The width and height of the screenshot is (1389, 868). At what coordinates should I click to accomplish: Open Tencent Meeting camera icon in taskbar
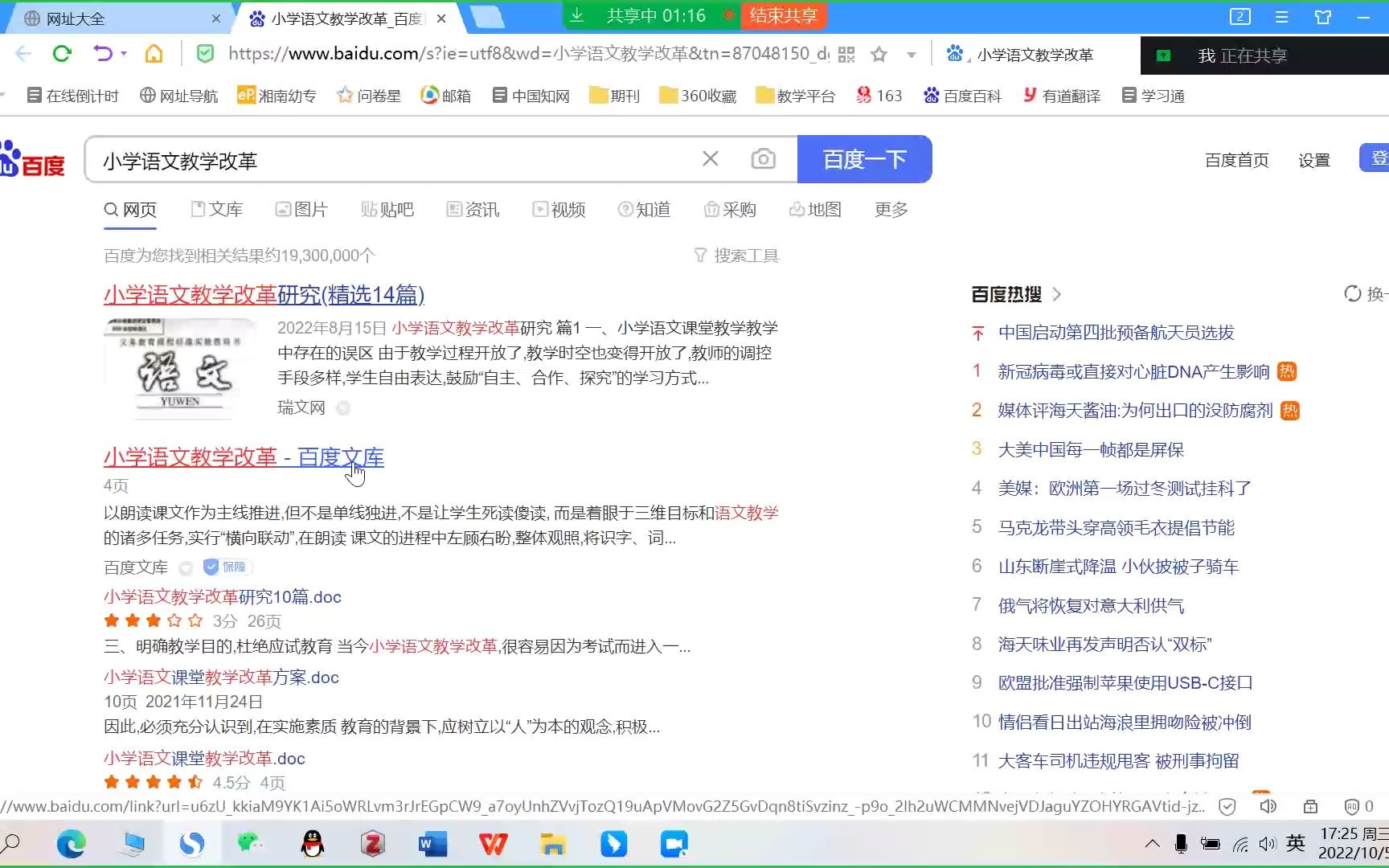click(674, 844)
